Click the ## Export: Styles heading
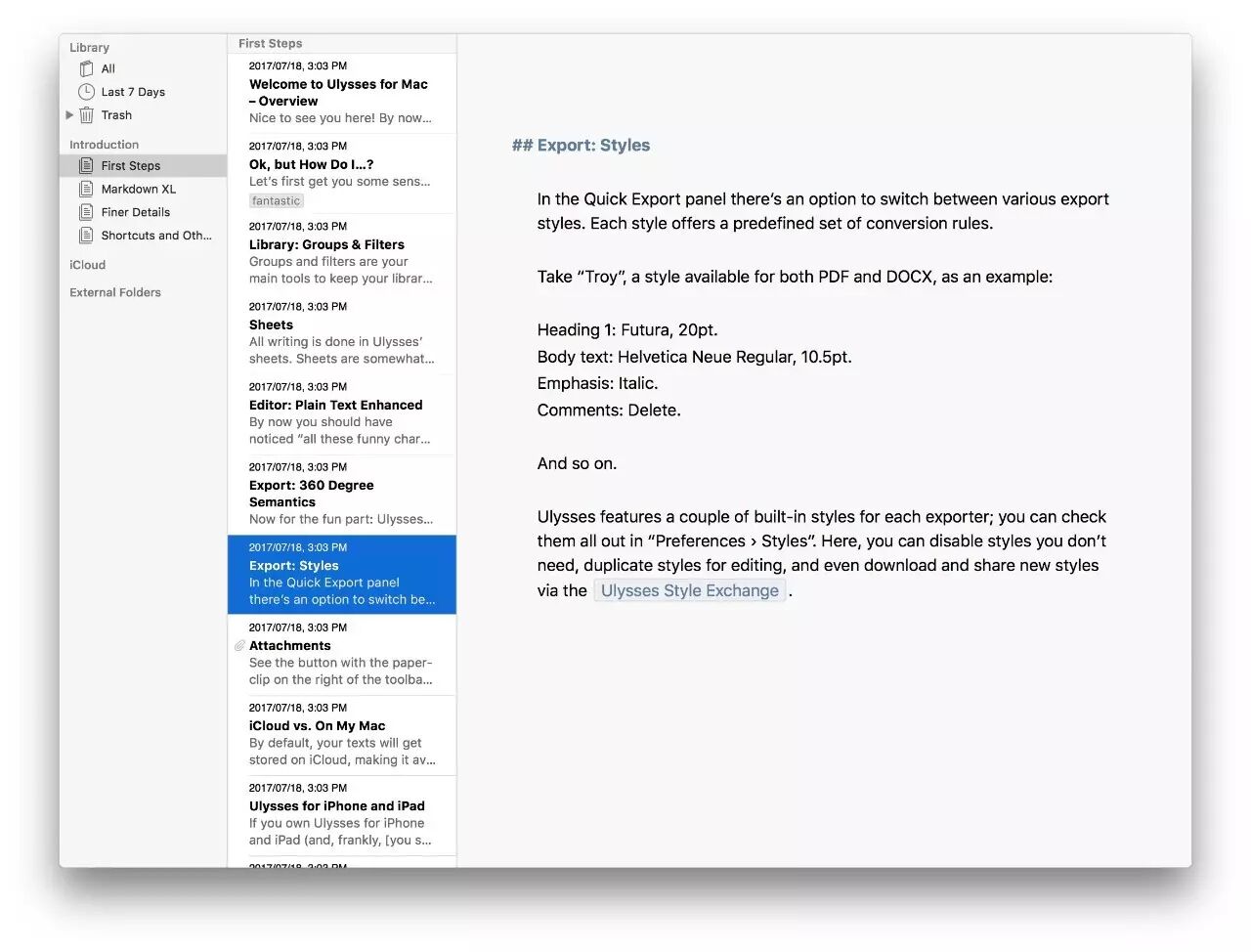 pyautogui.click(x=581, y=145)
